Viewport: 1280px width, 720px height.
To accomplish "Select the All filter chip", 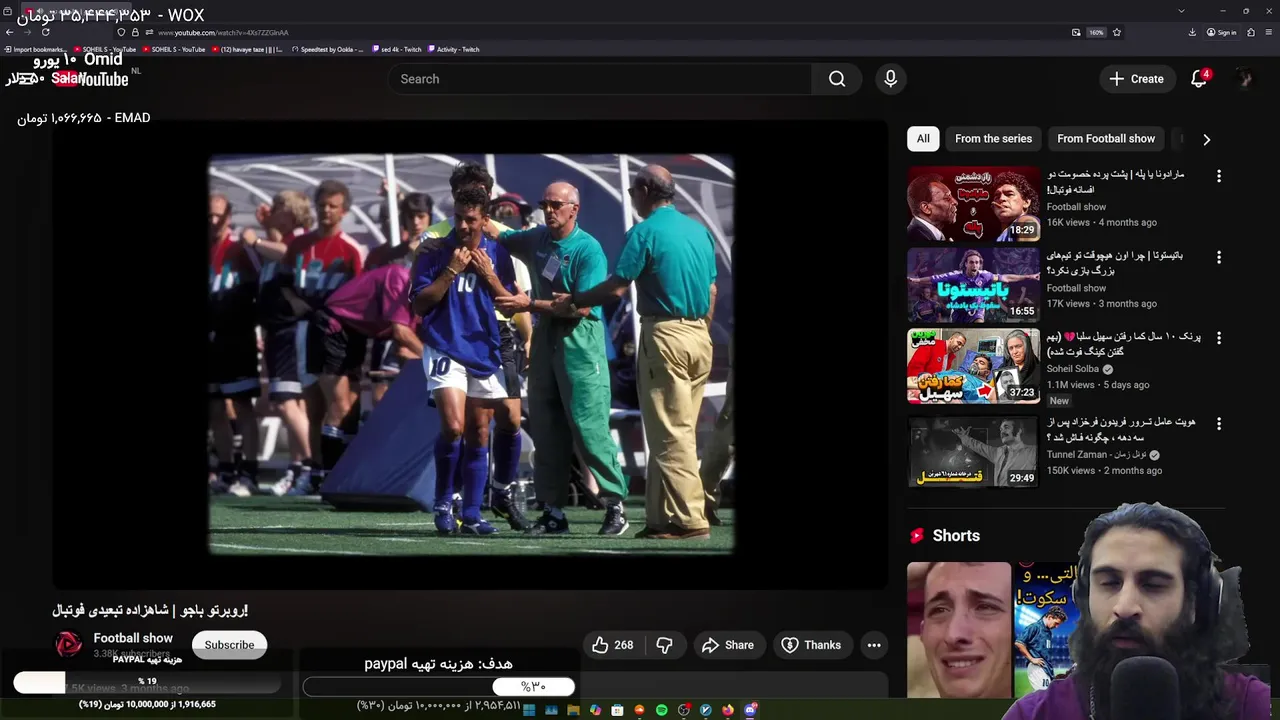I will coord(923,139).
